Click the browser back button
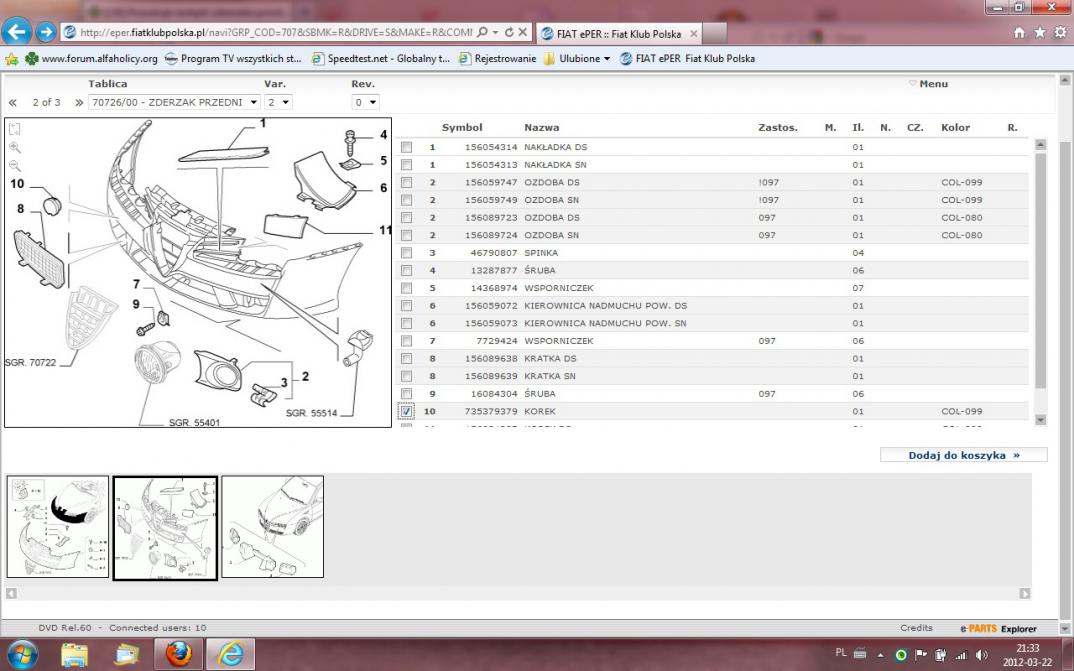Viewport: 1074px width, 671px height. tap(17, 32)
